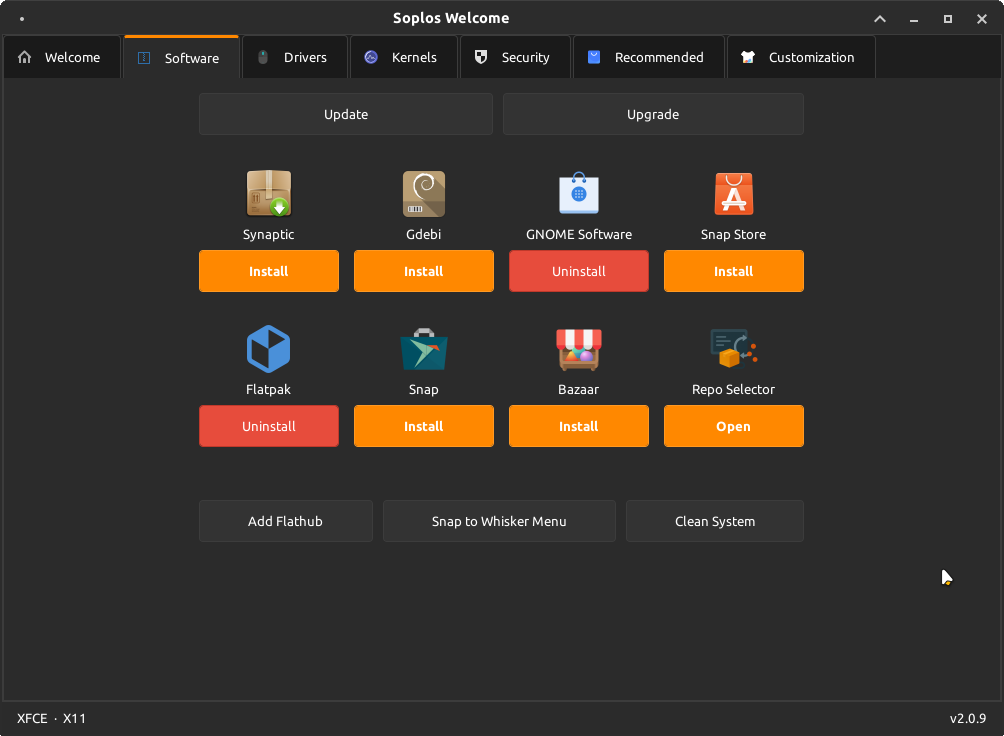Click the Customization tab shirt icon
The width and height of the screenshot is (1004, 736).
748,57
